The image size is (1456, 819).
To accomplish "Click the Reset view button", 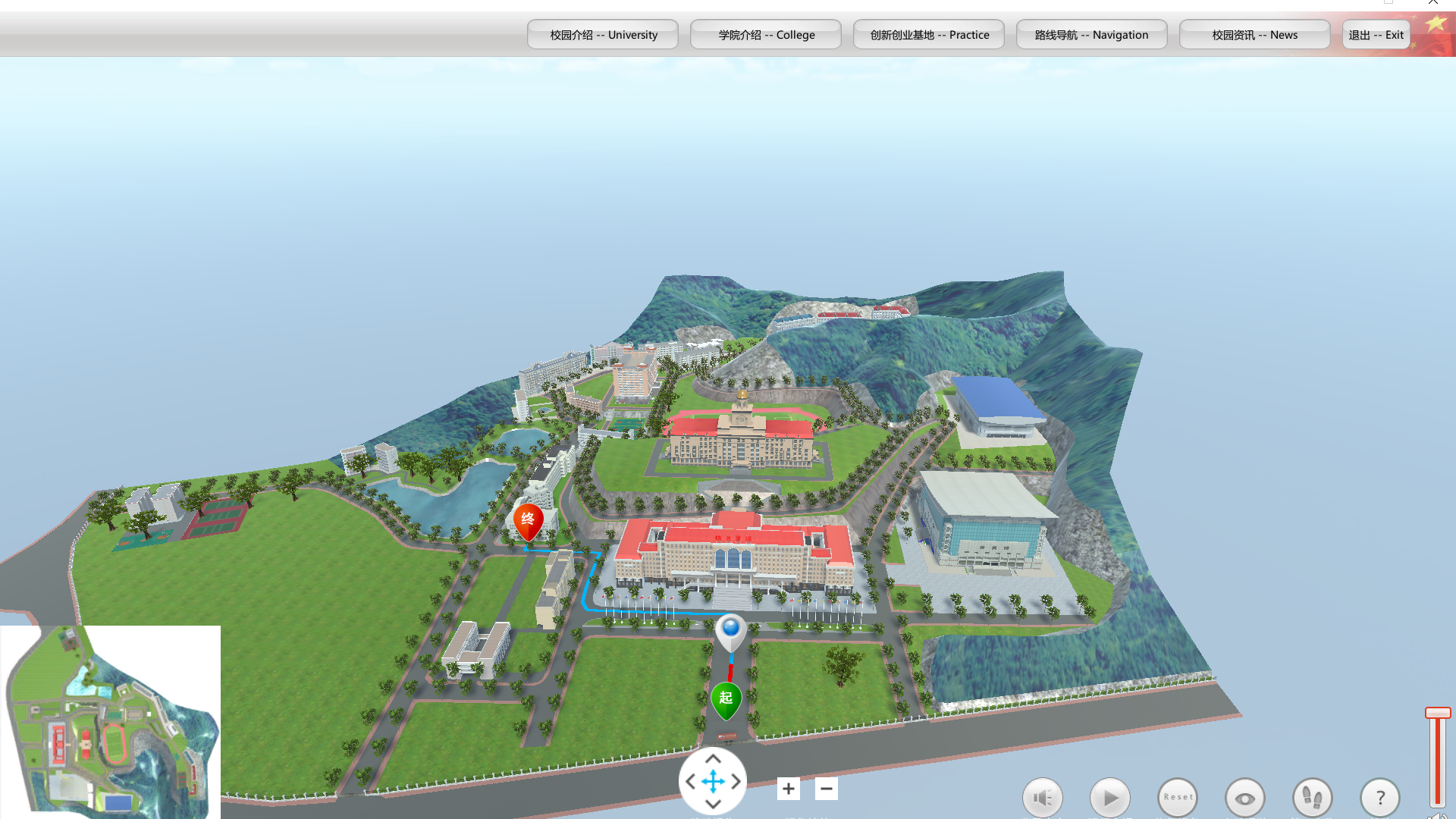I will pyautogui.click(x=1178, y=797).
